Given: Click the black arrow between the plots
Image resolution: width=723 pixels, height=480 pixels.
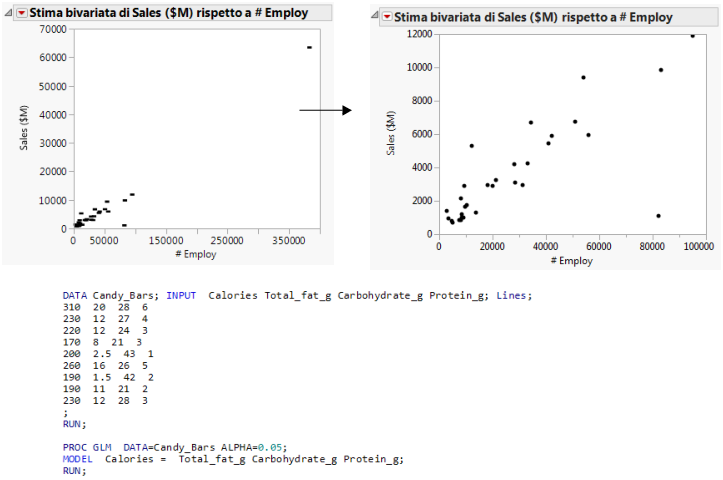Looking at the screenshot, I should tap(325, 110).
